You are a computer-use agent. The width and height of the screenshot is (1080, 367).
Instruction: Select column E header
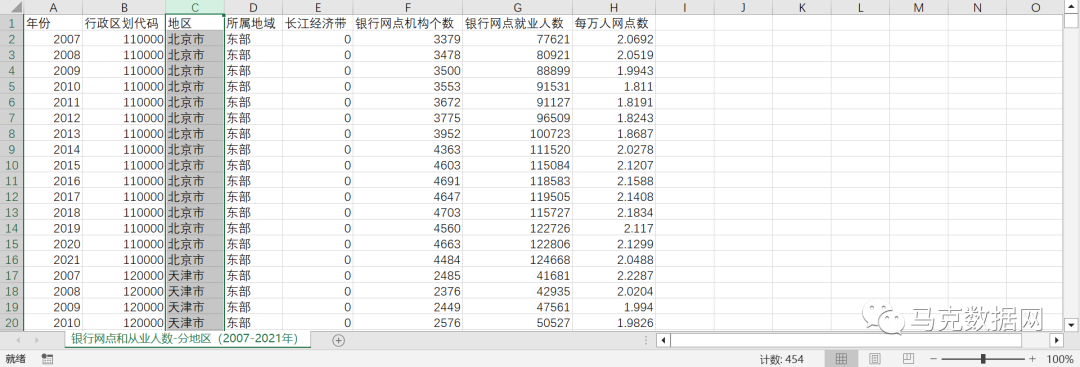click(318, 7)
